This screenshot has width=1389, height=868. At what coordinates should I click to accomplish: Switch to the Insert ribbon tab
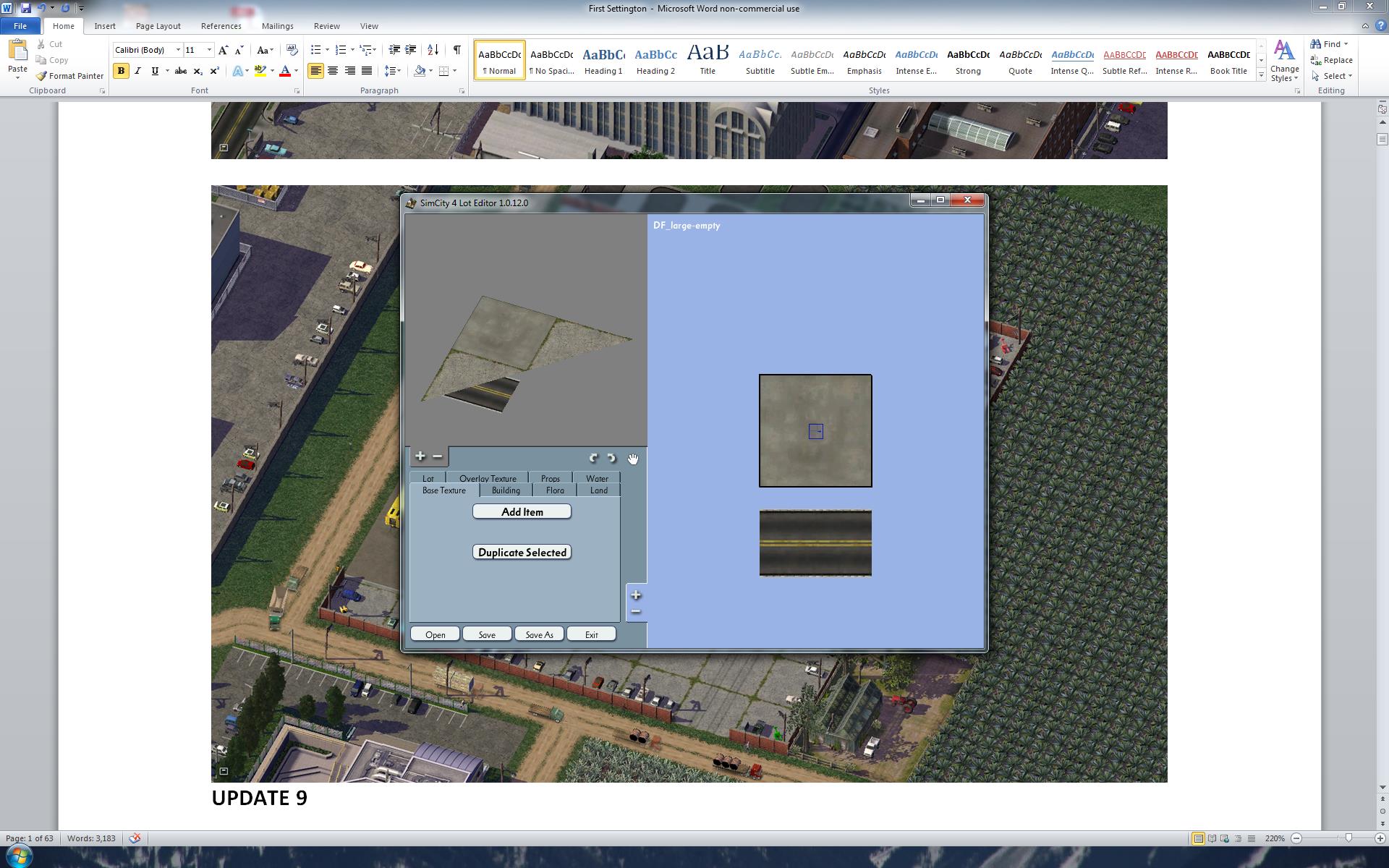point(105,26)
